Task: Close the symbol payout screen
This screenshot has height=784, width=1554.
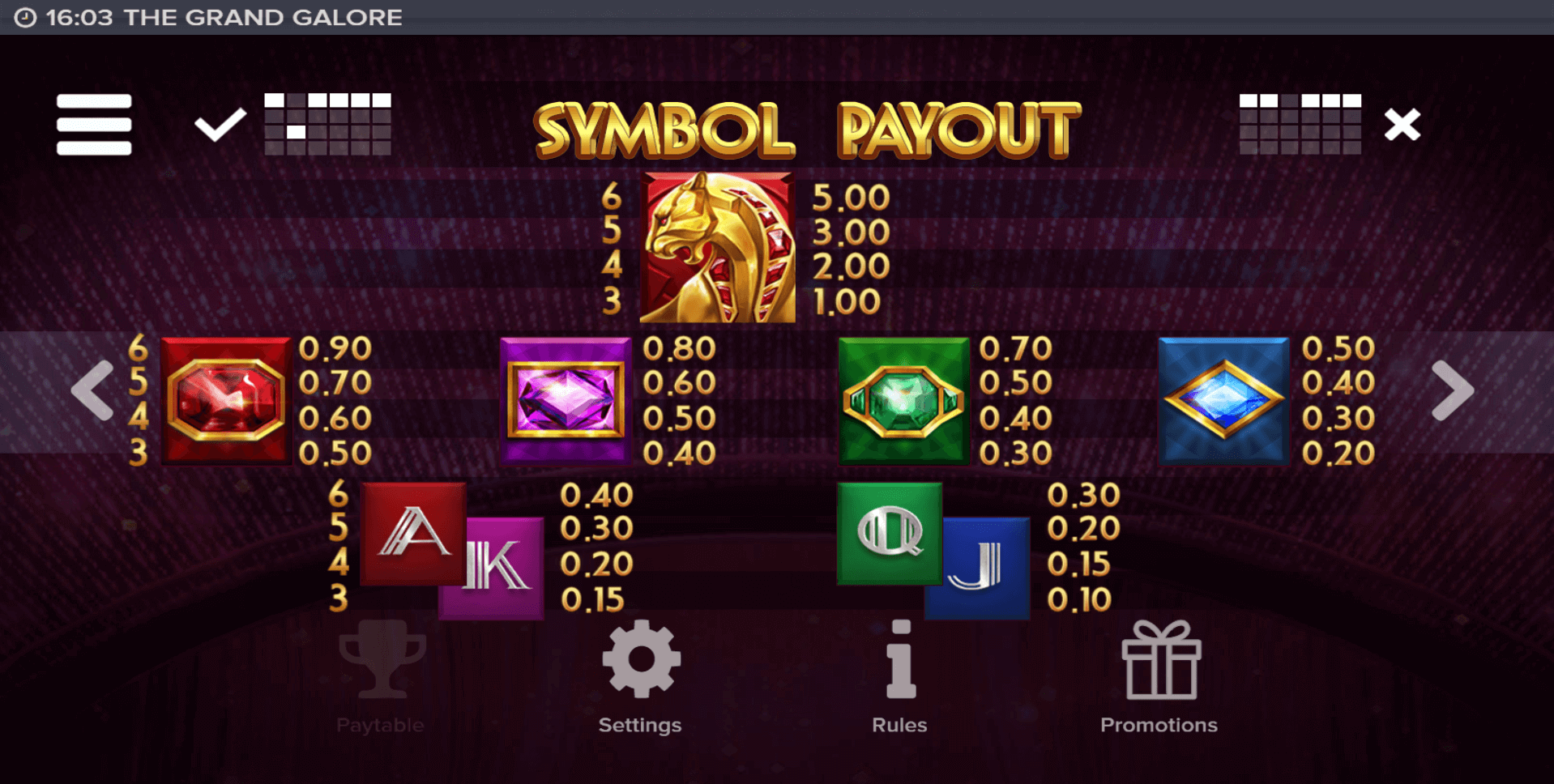Action: pos(1402,125)
